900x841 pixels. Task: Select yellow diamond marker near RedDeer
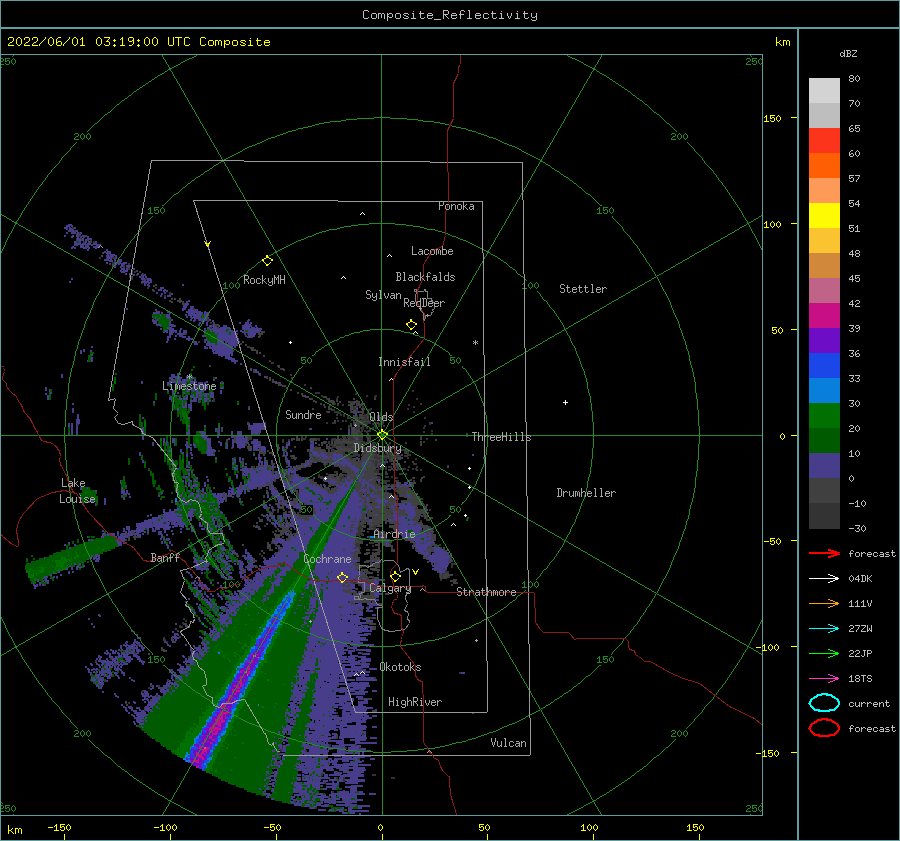tap(411, 324)
